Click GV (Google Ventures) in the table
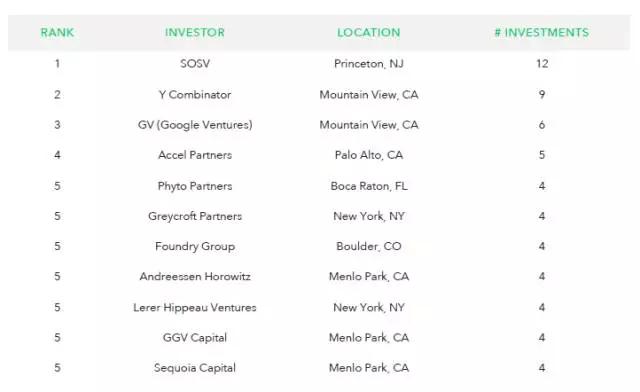The image size is (640, 392). [x=195, y=125]
